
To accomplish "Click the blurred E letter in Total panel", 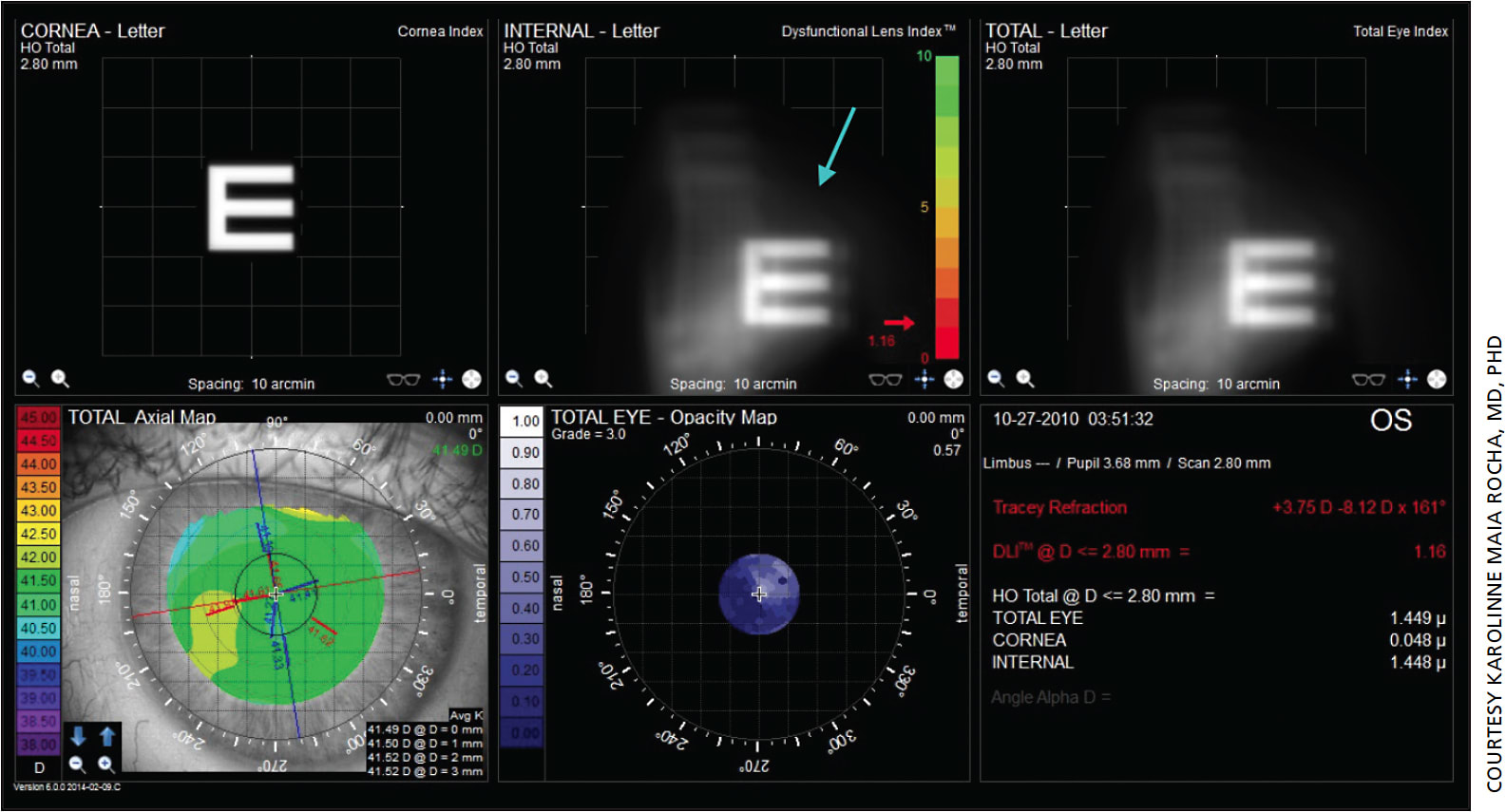I will [x=1272, y=282].
